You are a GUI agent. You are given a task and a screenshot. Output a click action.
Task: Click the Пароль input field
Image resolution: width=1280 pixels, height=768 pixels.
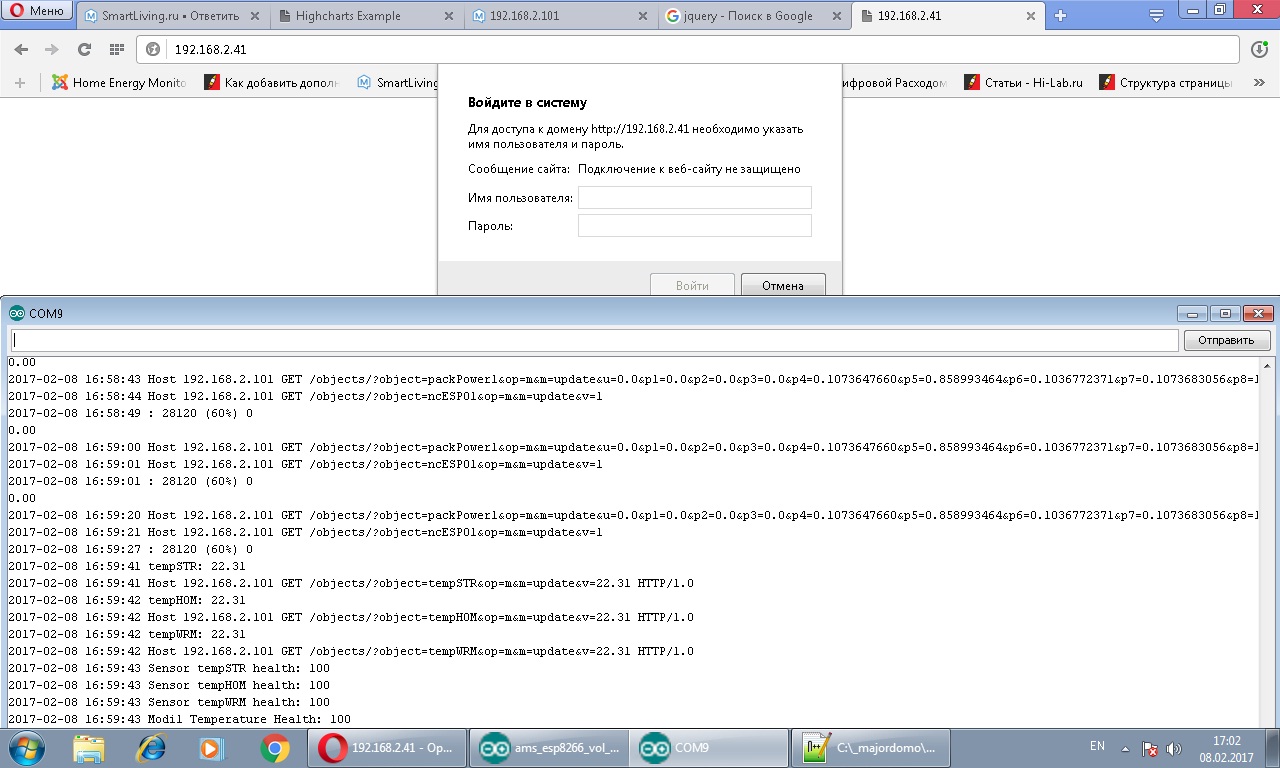[695, 226]
